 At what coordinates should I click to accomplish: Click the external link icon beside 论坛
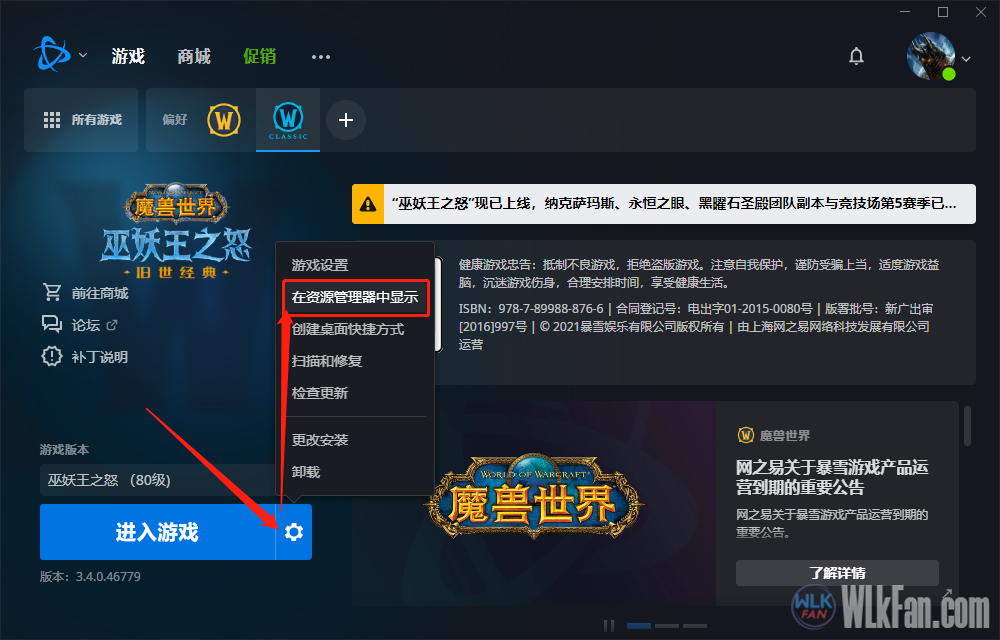112,325
